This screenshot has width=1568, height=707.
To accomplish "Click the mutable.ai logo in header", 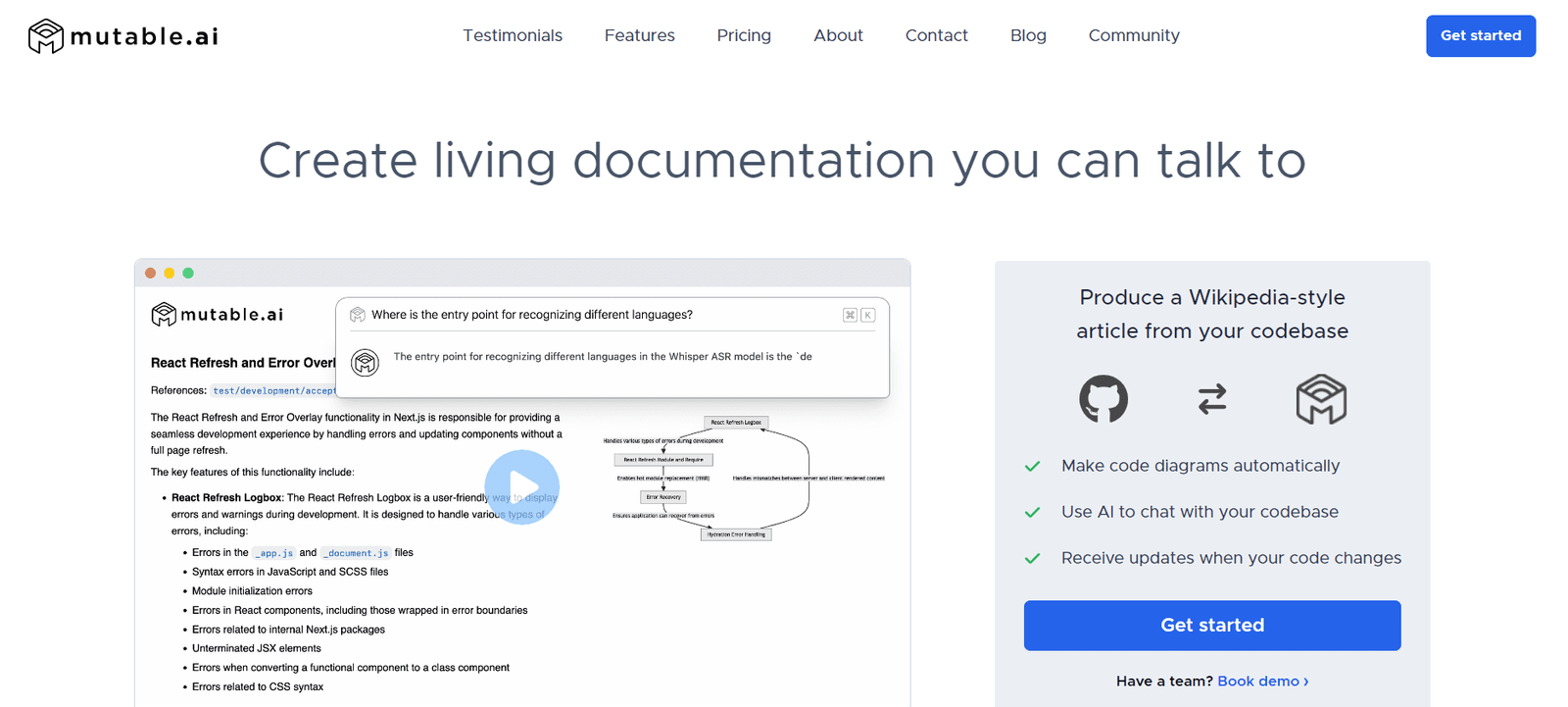I will [x=123, y=36].
